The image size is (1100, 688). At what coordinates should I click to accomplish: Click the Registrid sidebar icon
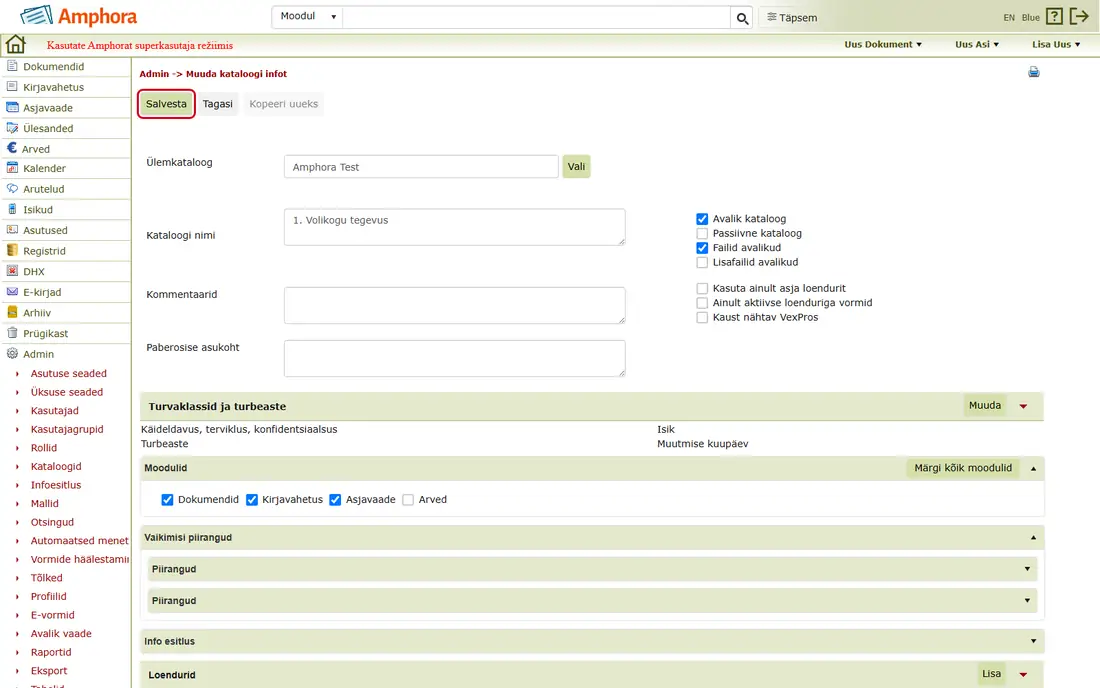pos(12,250)
